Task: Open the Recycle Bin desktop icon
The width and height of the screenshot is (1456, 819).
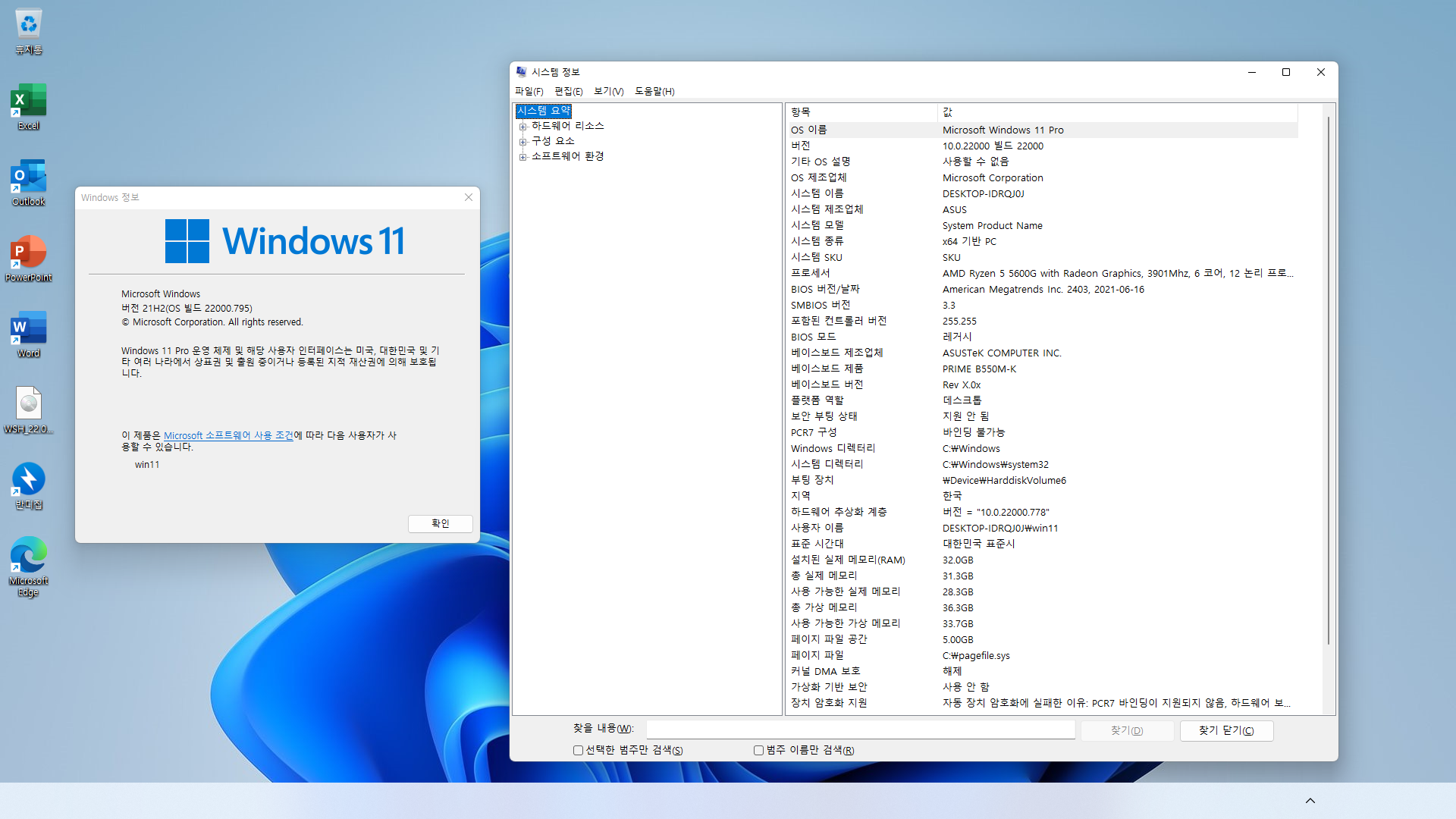Action: coord(29,32)
